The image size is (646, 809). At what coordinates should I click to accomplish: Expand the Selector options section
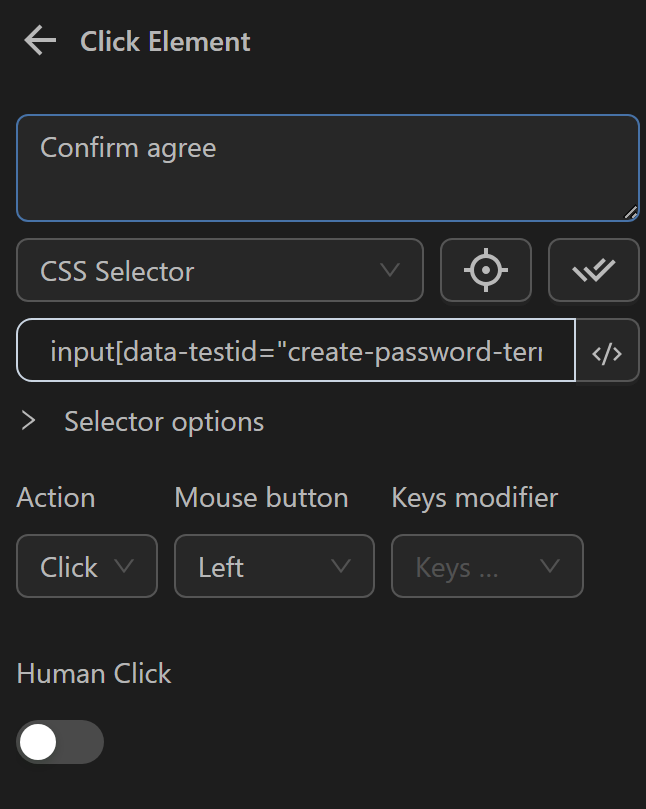pyautogui.click(x=27, y=421)
